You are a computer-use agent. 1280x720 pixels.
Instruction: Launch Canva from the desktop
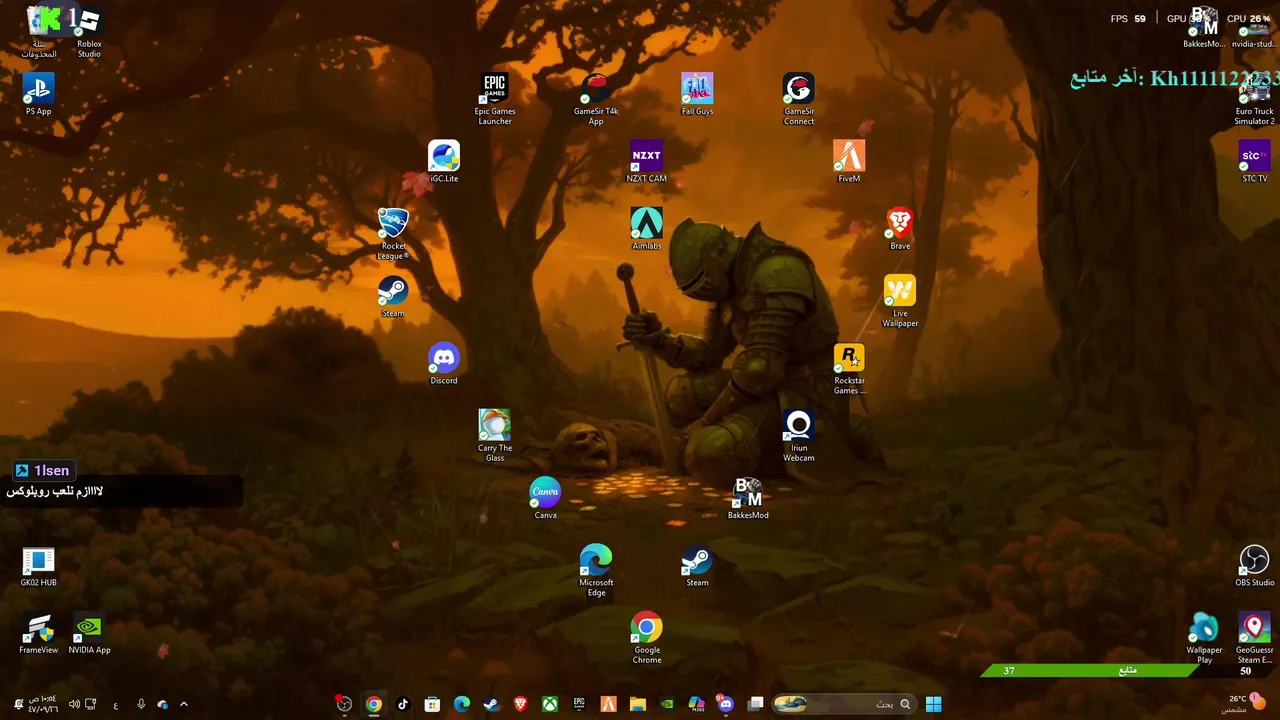coord(545,498)
